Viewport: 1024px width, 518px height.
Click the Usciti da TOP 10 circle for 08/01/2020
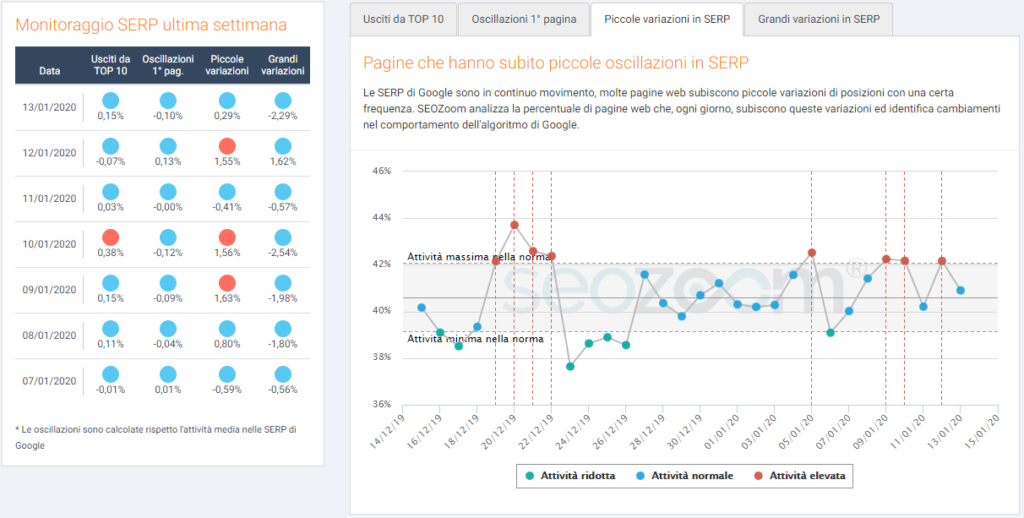point(110,329)
